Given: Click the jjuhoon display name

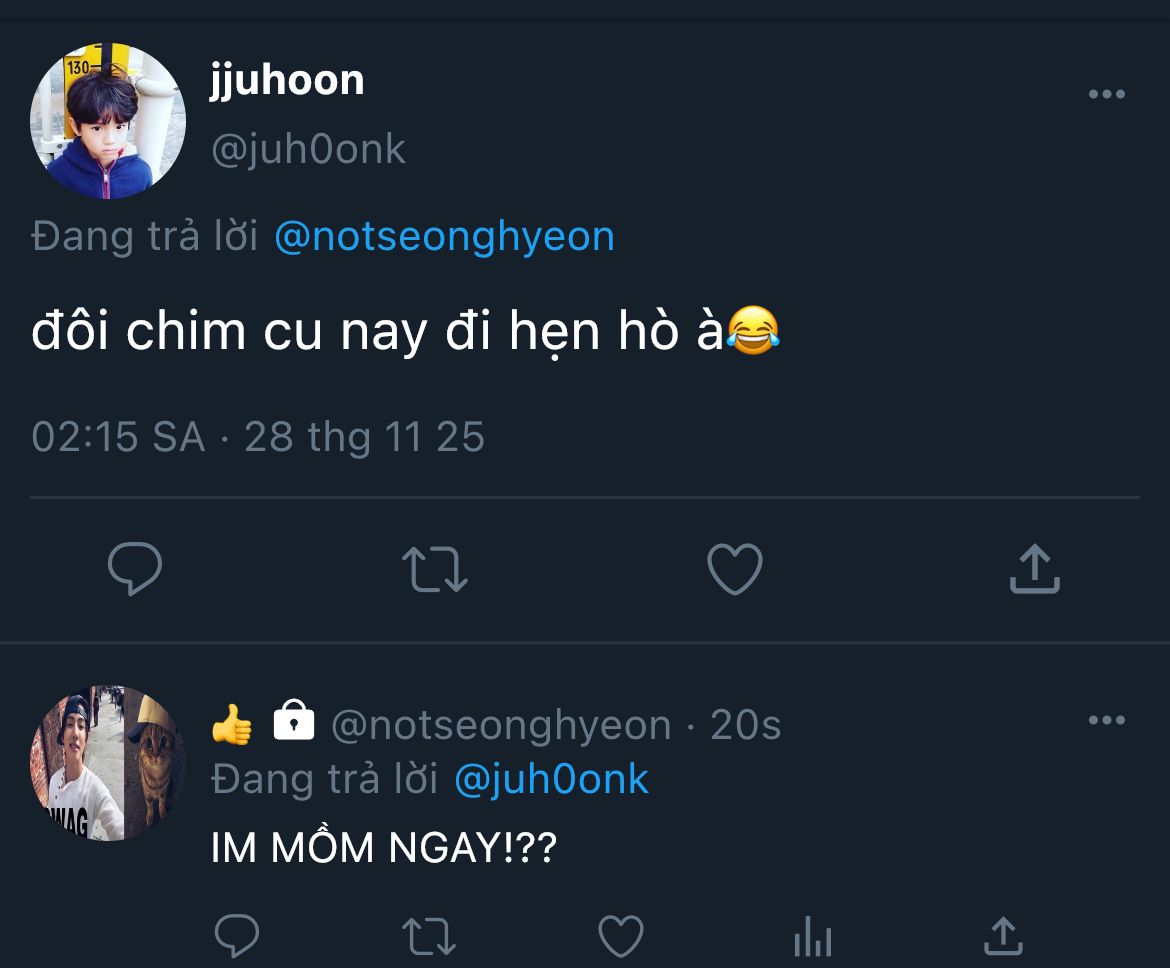Looking at the screenshot, I should click(287, 80).
